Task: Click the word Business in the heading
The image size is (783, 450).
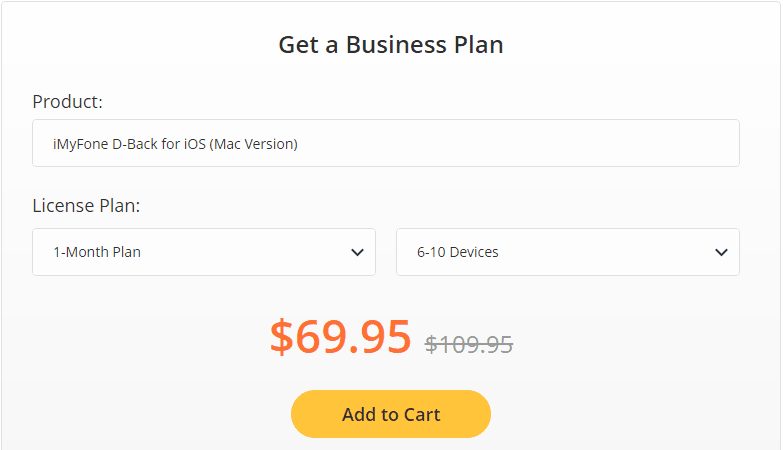Action: coord(394,45)
